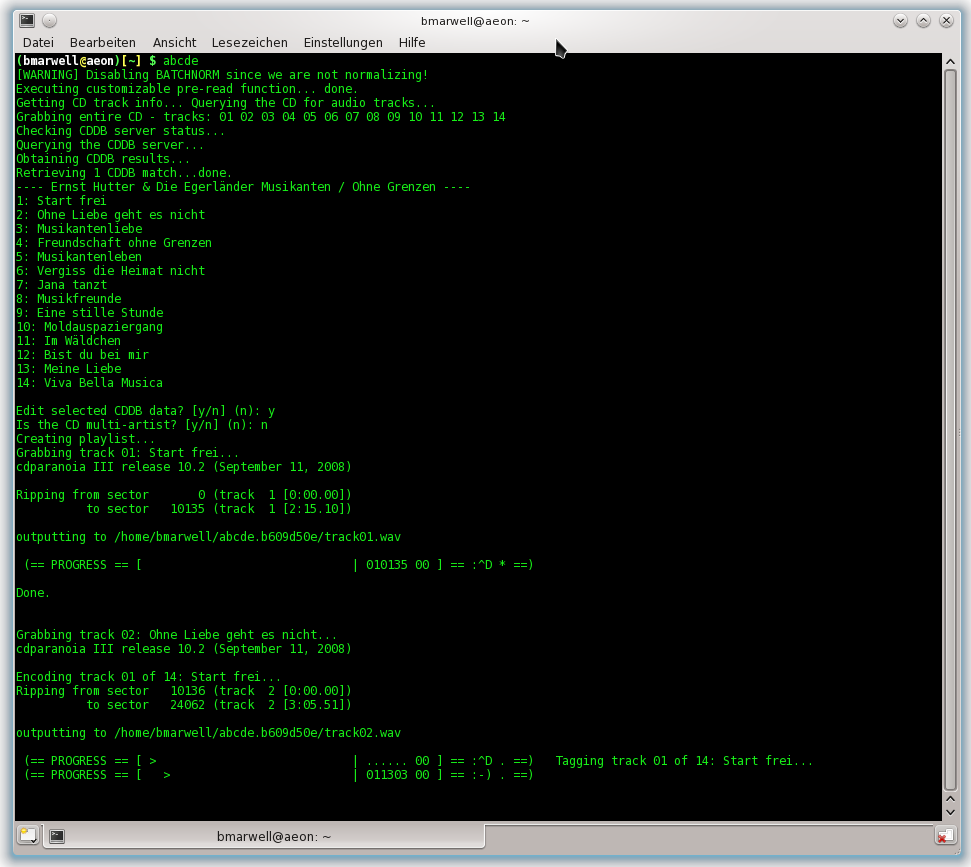Open the Datei menu
The image size is (971, 867).
click(x=38, y=43)
